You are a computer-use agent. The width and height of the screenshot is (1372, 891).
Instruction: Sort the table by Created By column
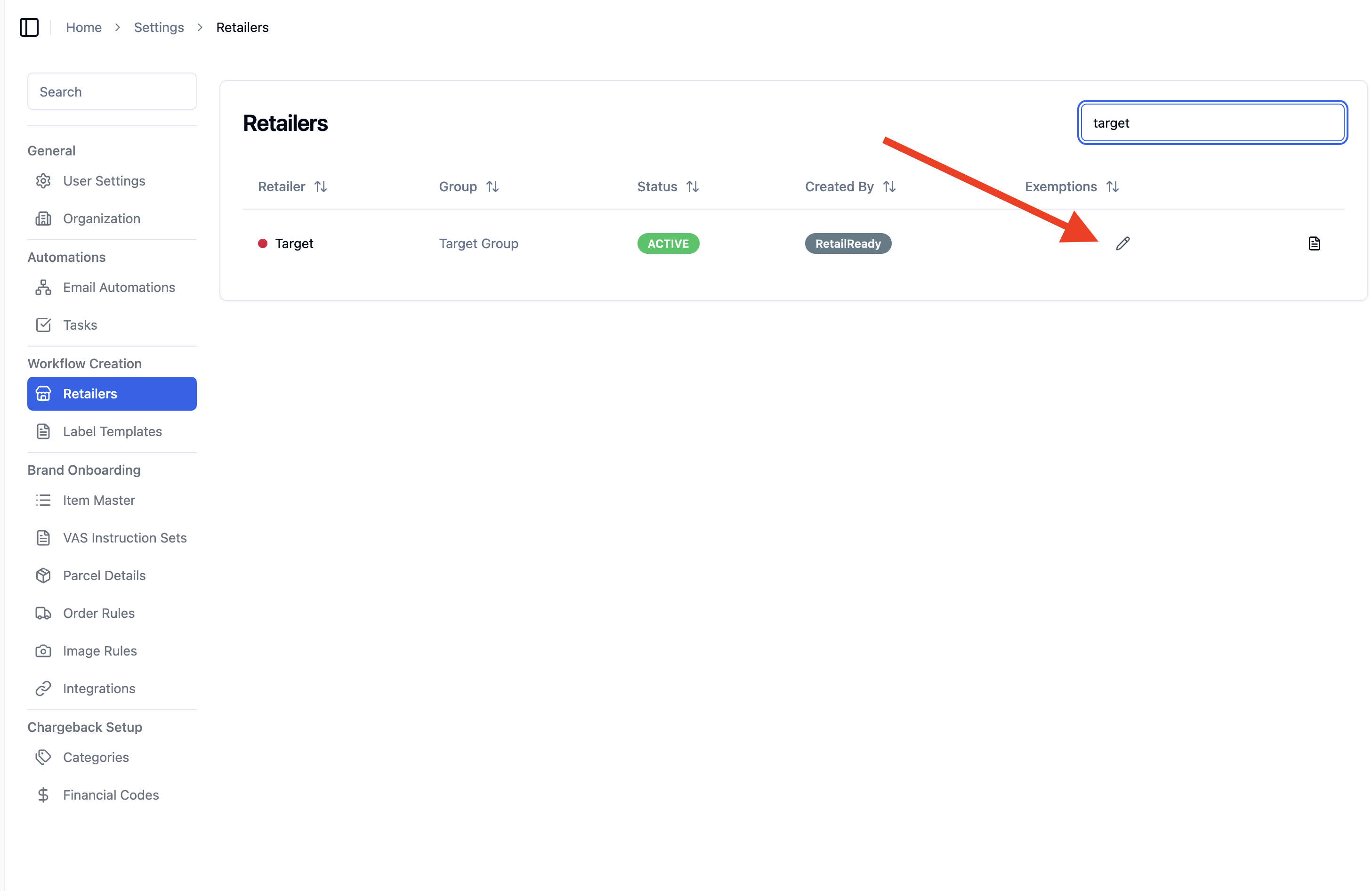[x=889, y=187]
